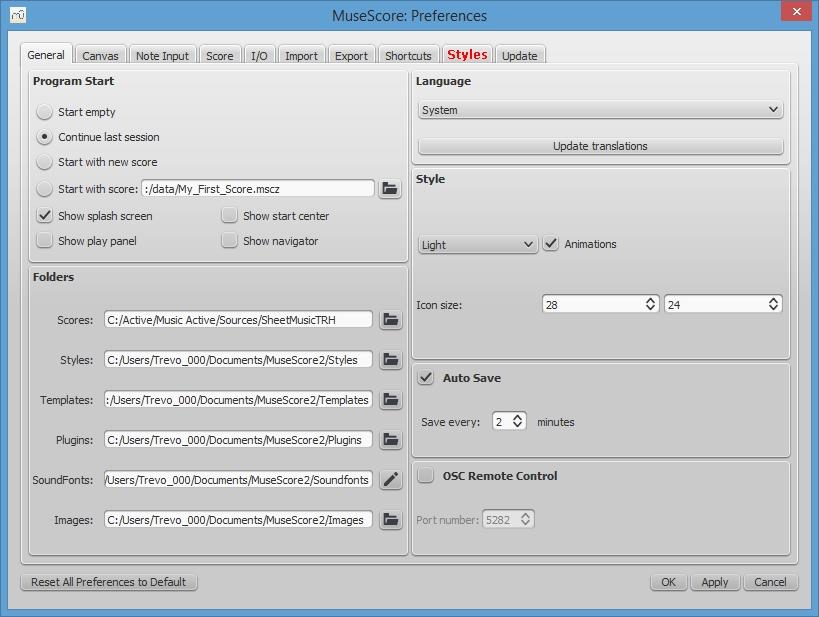The height and width of the screenshot is (617, 819).
Task: Switch to the Canvas tab
Action: [x=100, y=55]
